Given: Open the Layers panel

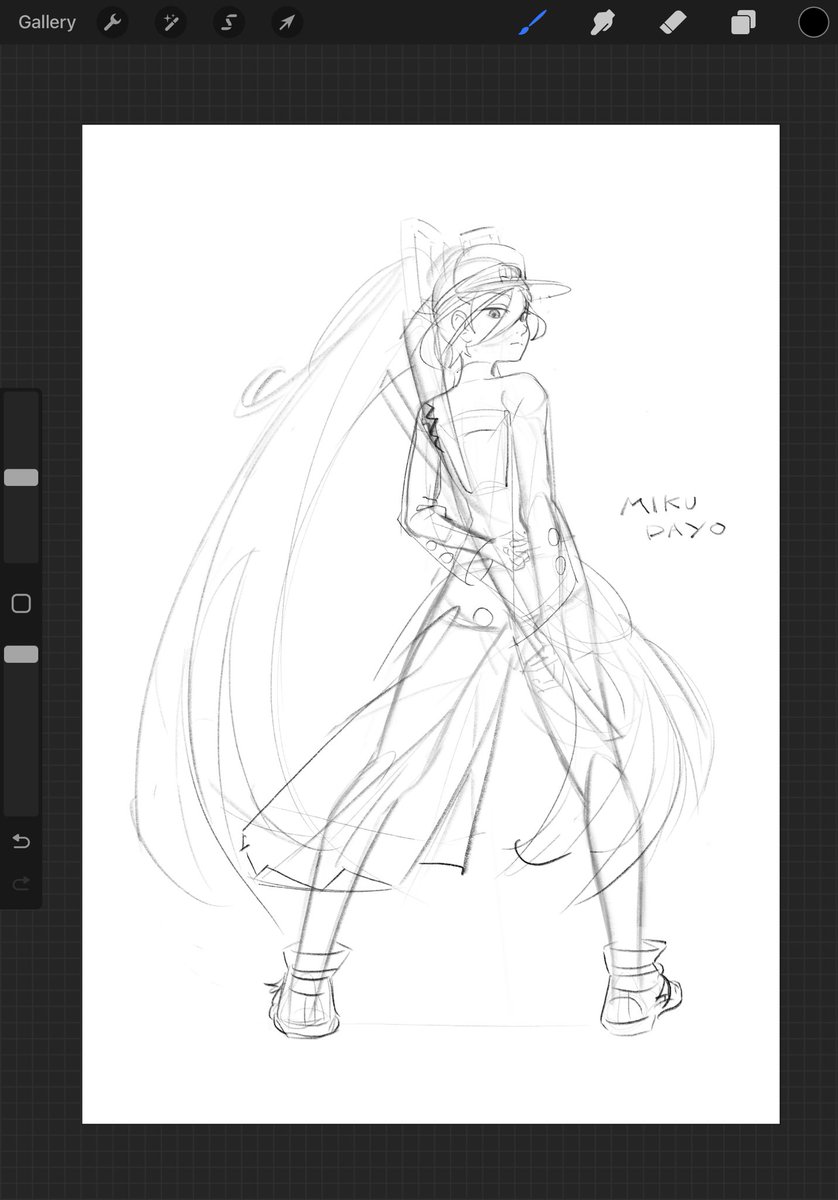Looking at the screenshot, I should (743, 22).
